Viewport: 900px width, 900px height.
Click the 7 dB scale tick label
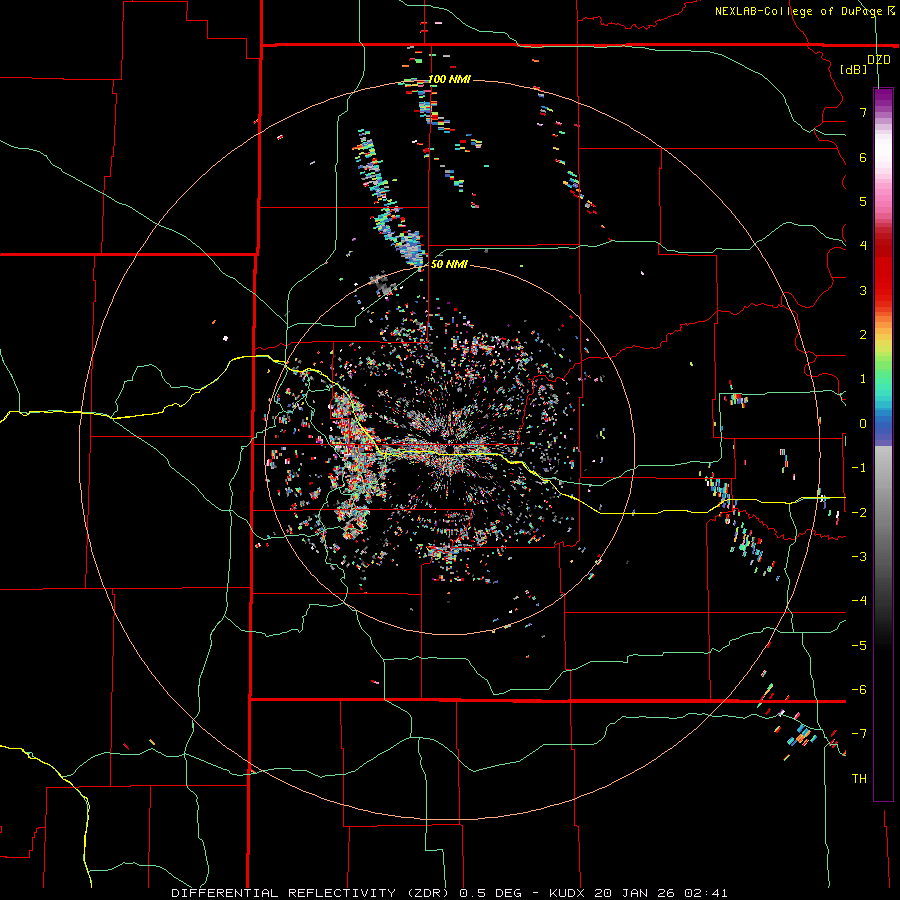(x=863, y=112)
